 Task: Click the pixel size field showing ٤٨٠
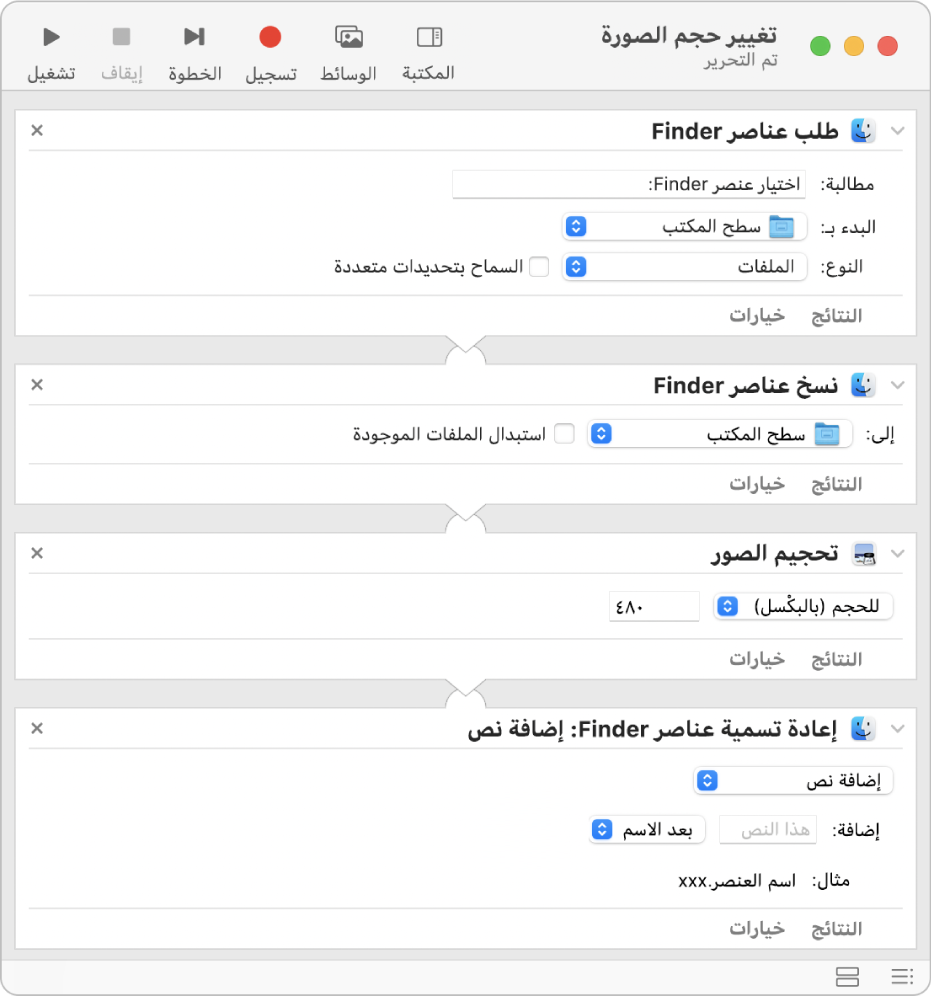pos(654,607)
